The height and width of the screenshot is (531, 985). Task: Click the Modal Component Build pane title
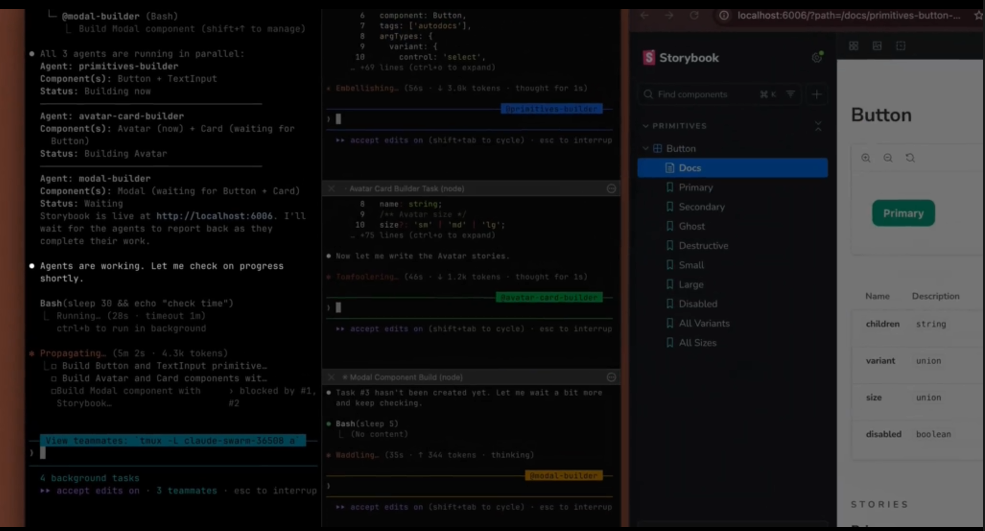point(406,377)
